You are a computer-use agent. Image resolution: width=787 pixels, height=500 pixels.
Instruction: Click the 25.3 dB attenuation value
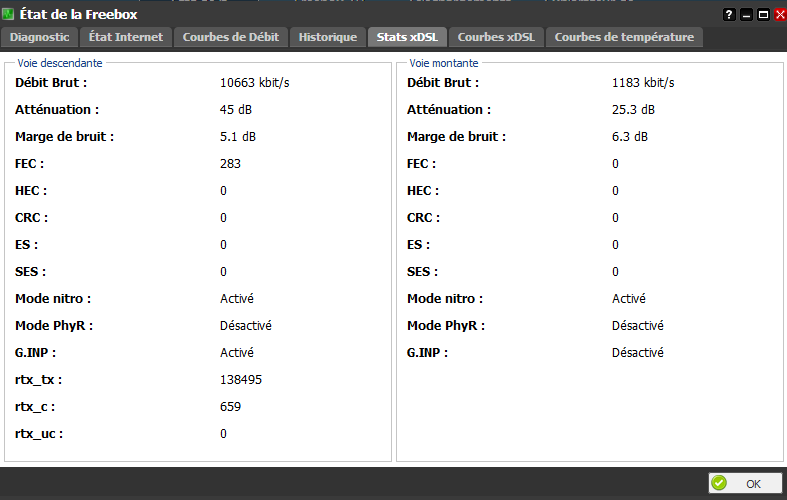click(633, 110)
